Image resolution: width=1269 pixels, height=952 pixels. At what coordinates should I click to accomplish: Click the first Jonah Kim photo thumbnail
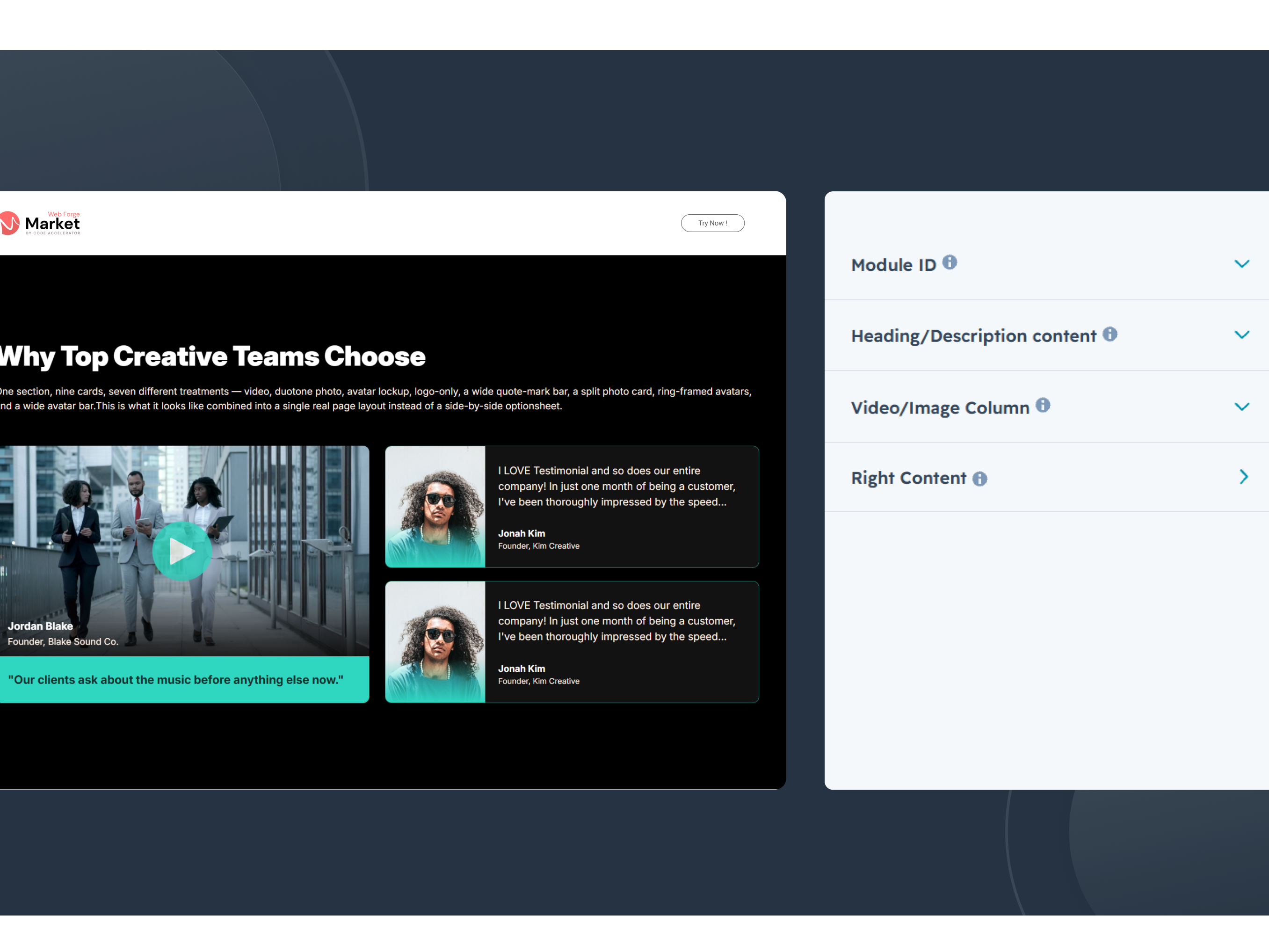coord(435,507)
